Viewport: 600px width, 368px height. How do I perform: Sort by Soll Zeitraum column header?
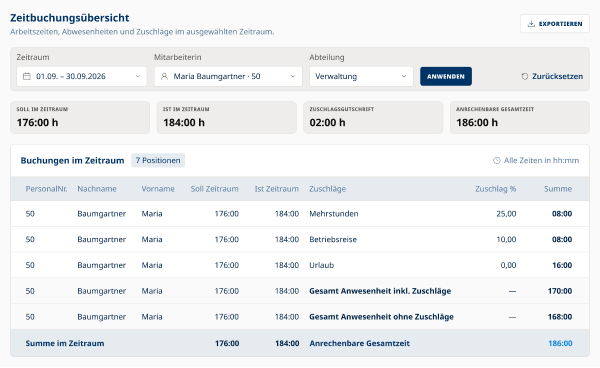point(215,189)
